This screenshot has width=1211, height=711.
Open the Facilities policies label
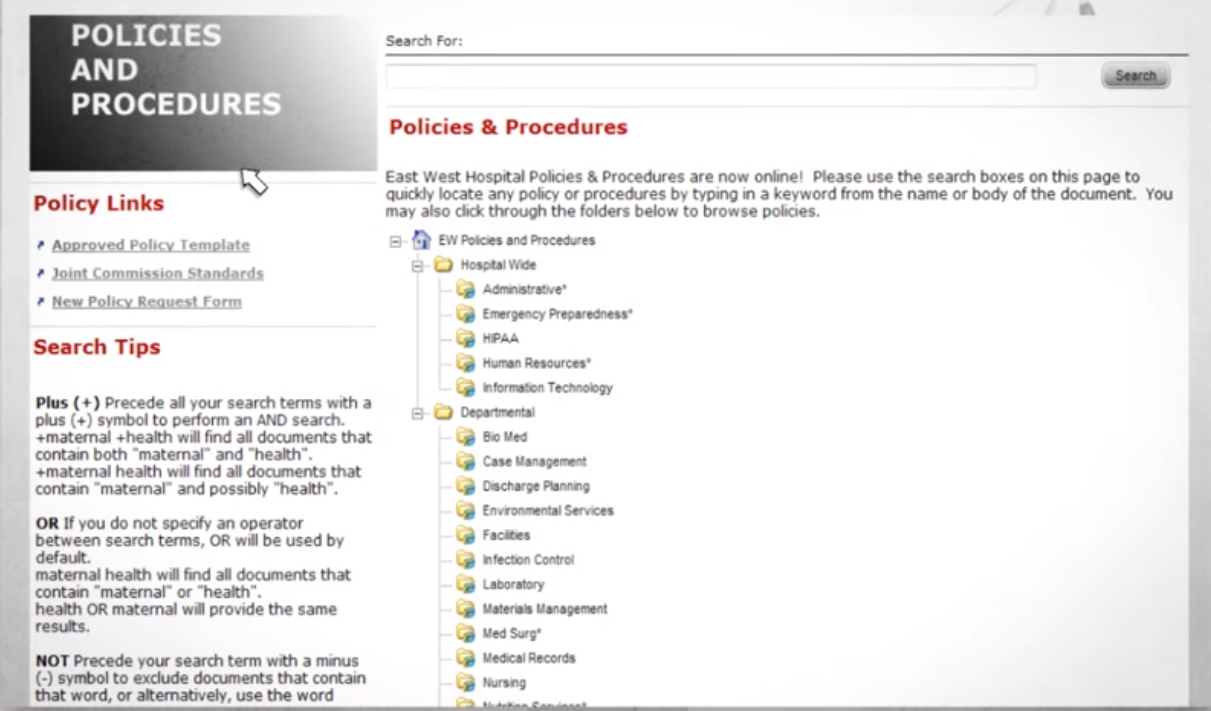click(x=507, y=535)
